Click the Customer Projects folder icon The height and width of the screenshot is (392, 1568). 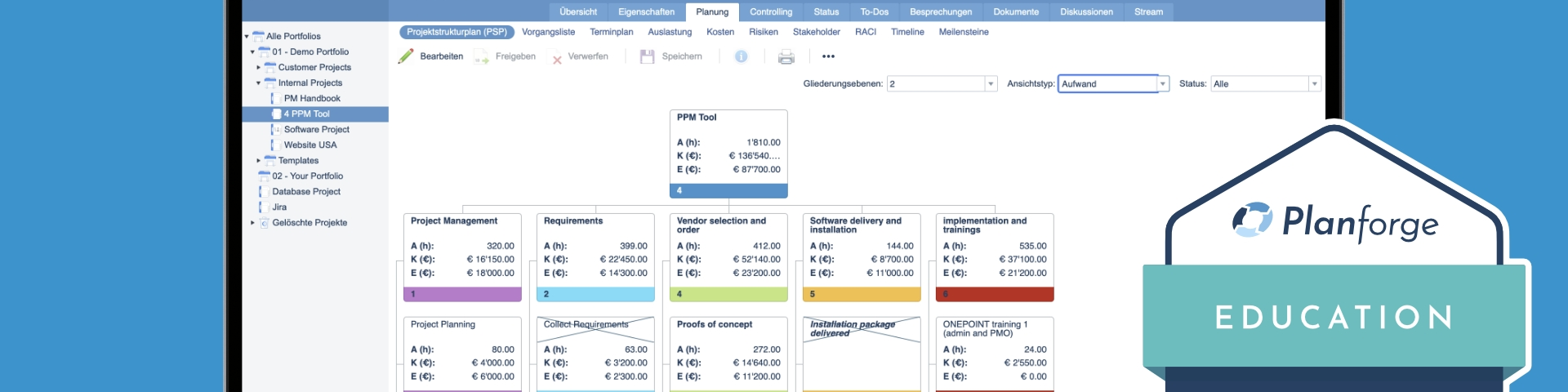click(x=270, y=67)
